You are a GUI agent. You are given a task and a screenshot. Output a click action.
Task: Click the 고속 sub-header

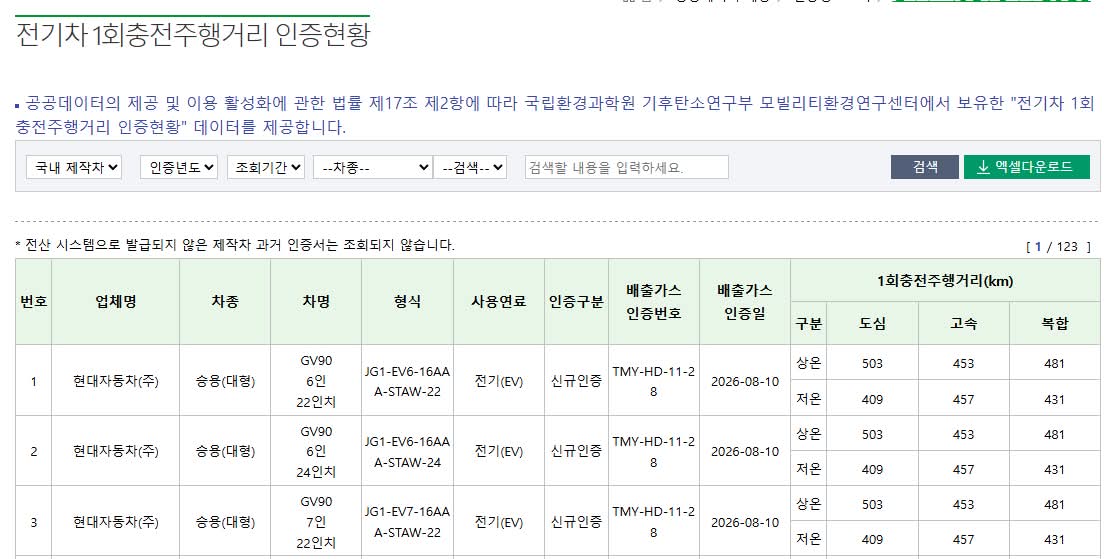(963, 324)
